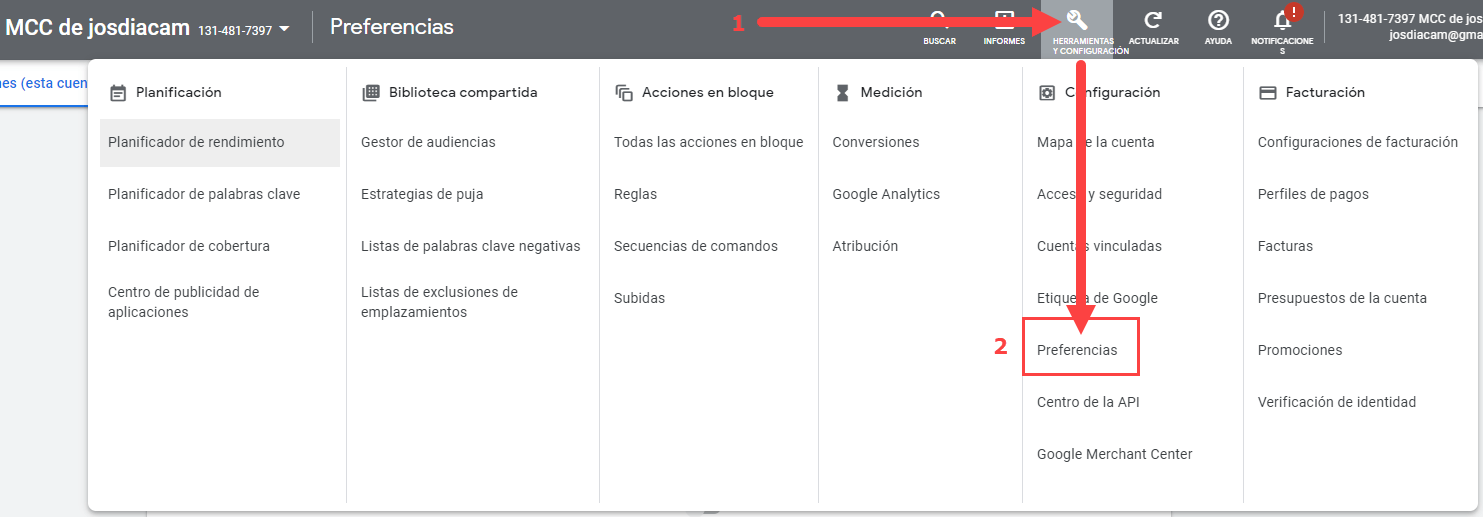Go to Gestor de audiencias
The height and width of the screenshot is (517, 1483).
click(x=428, y=142)
